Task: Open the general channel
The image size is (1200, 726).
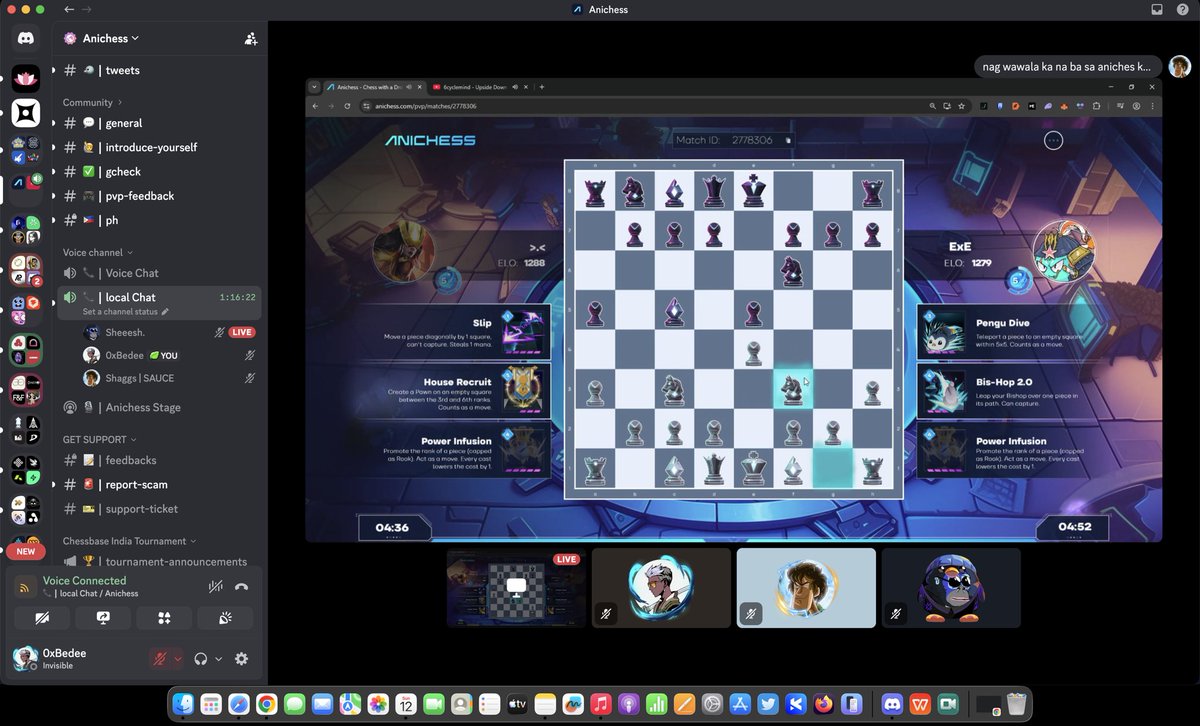Action: coord(160,123)
